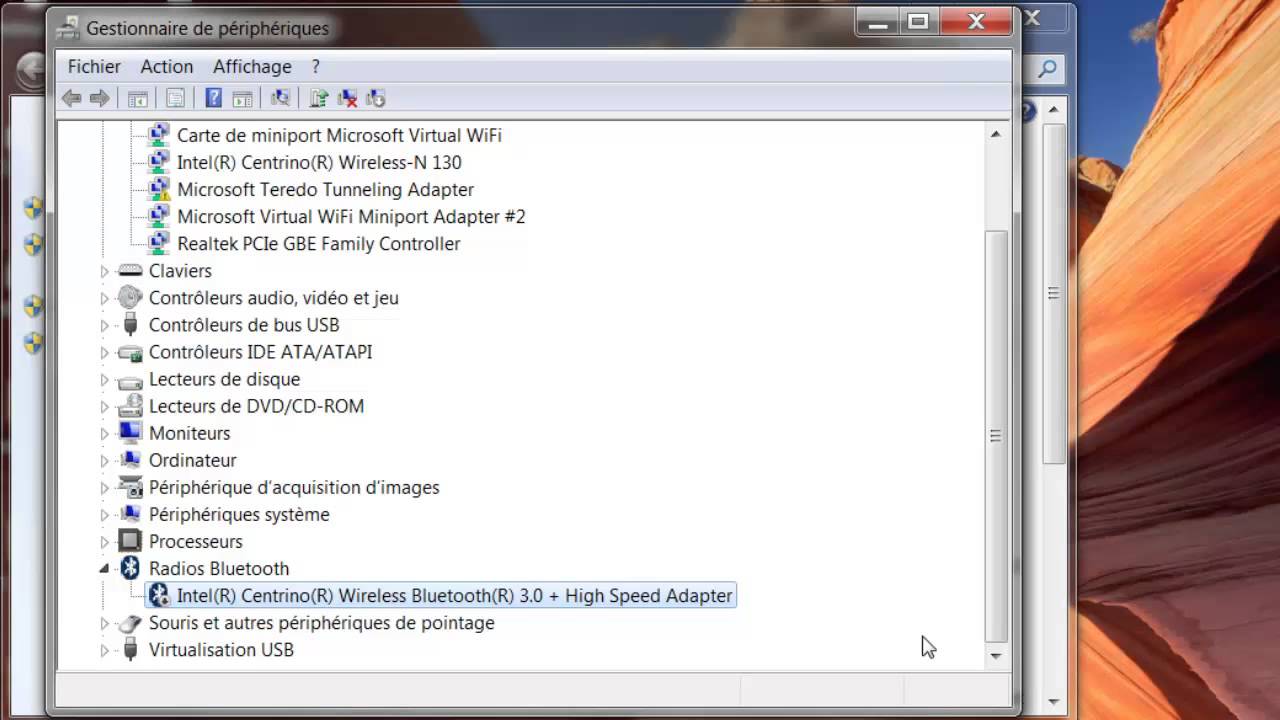Click the Update driver software icon
This screenshot has width=1280, height=720.
(319, 98)
